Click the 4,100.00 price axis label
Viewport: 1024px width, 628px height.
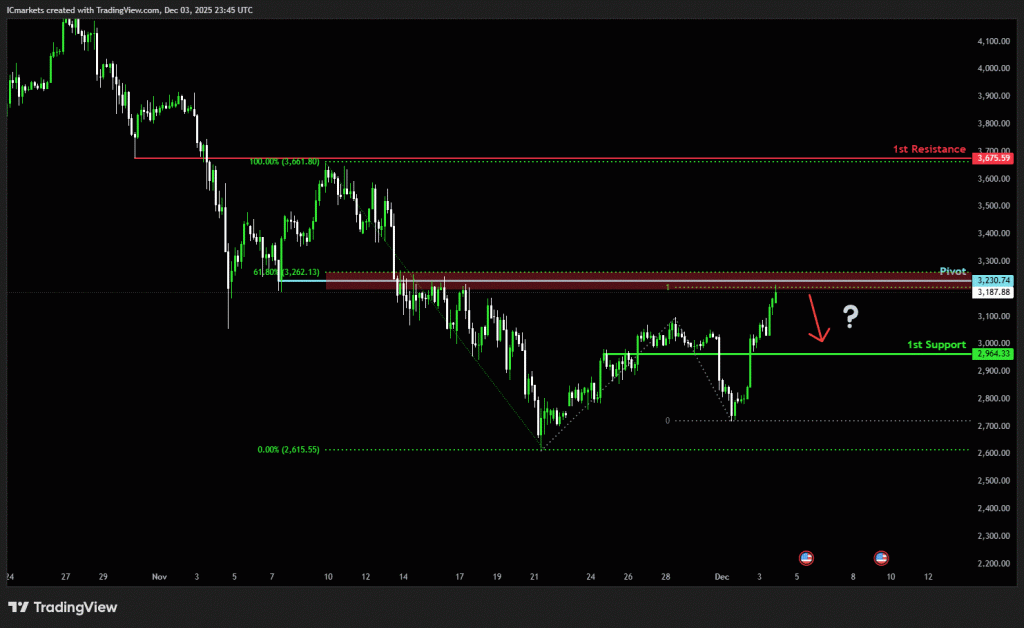[x=994, y=41]
